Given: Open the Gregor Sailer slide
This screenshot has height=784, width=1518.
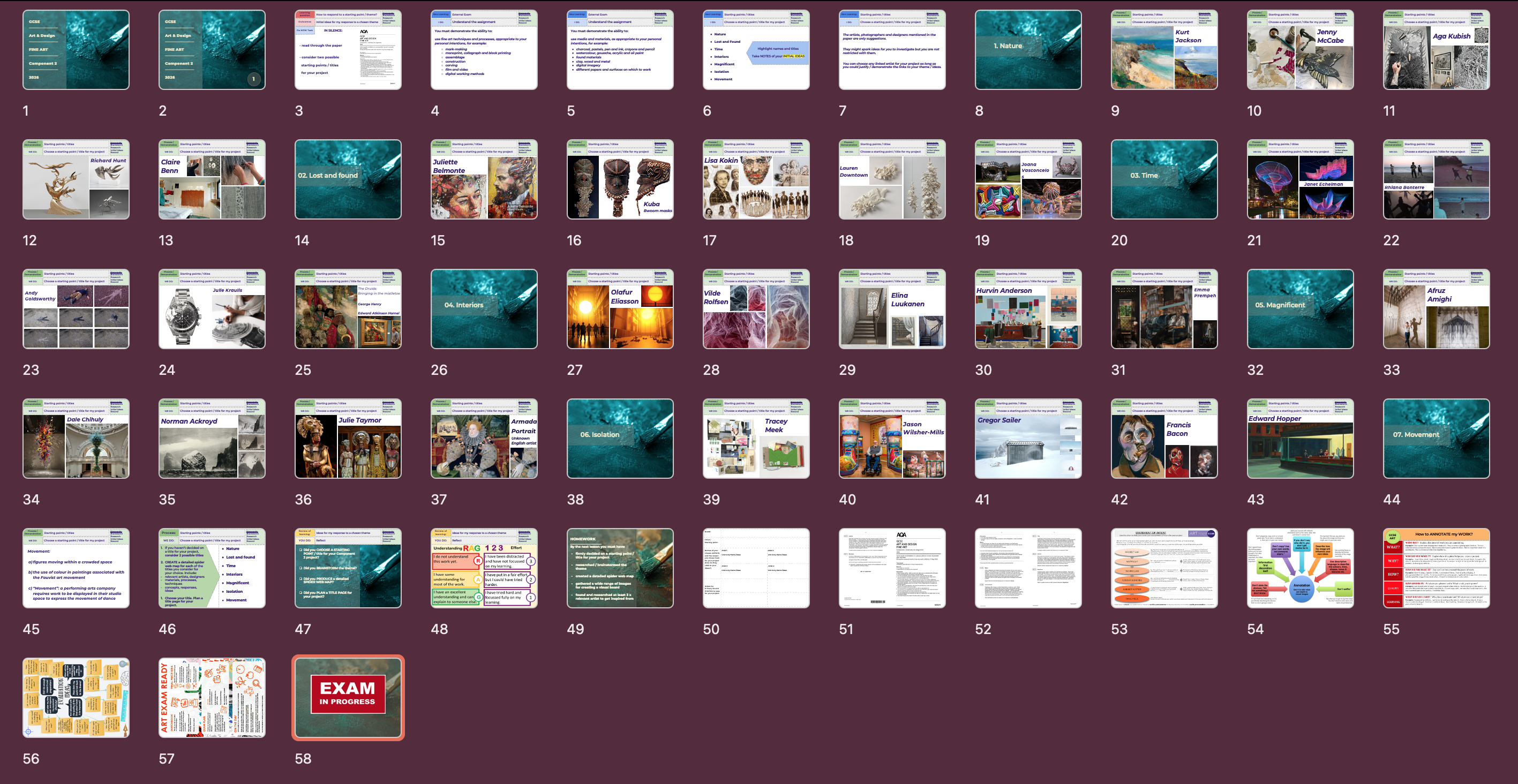Looking at the screenshot, I should click(1028, 439).
